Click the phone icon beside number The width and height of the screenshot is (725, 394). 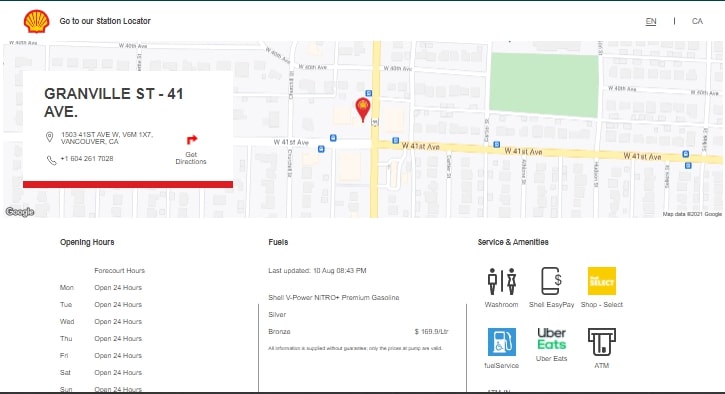(x=51, y=160)
